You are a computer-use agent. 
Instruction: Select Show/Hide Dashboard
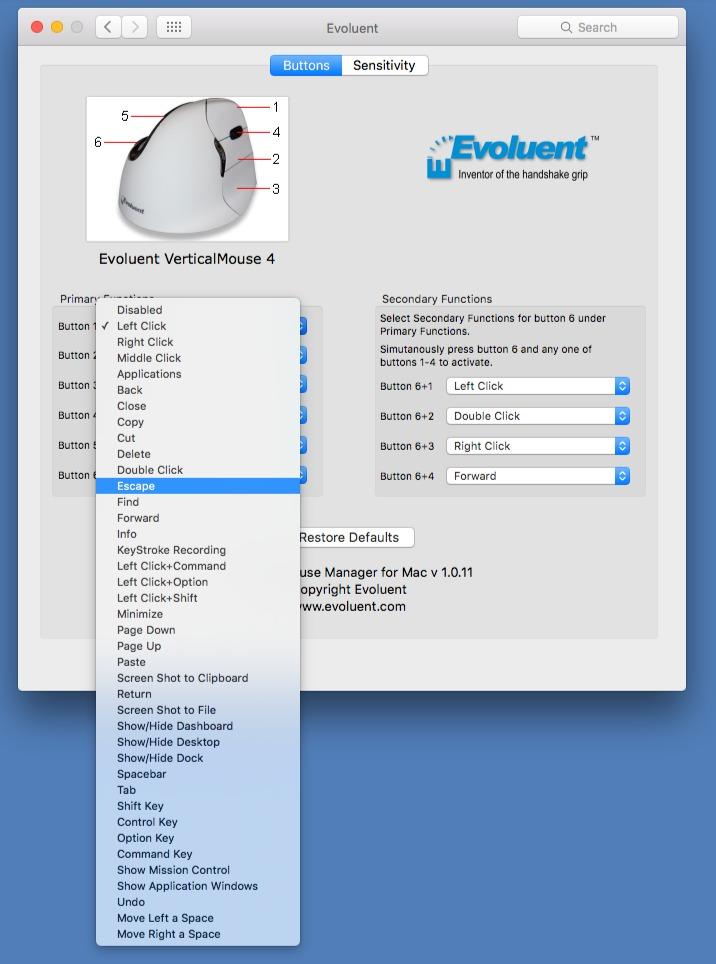click(198, 725)
